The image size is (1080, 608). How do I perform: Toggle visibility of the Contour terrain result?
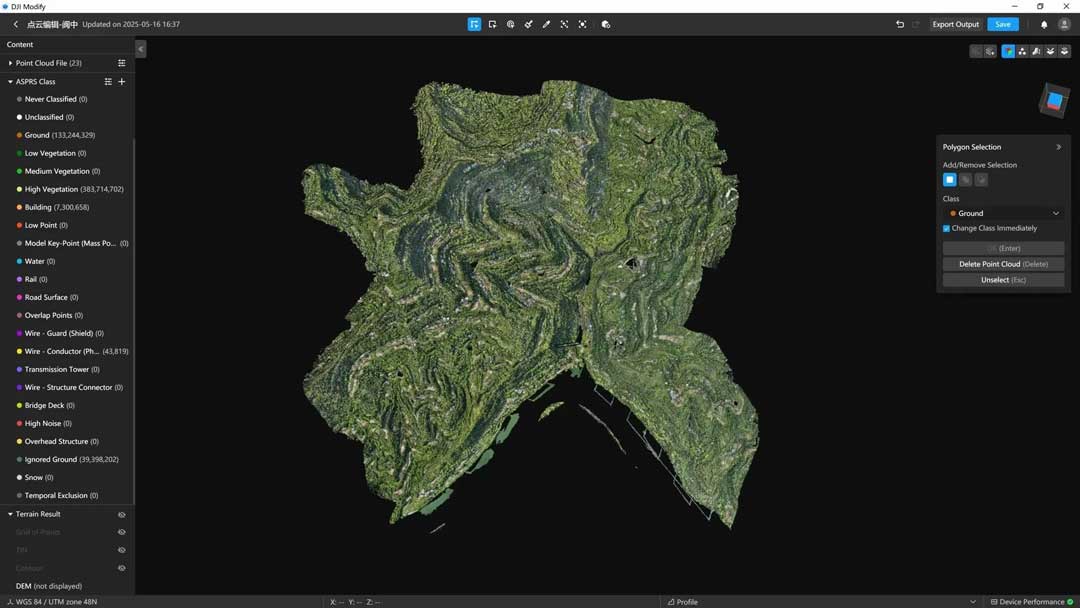pyautogui.click(x=121, y=568)
